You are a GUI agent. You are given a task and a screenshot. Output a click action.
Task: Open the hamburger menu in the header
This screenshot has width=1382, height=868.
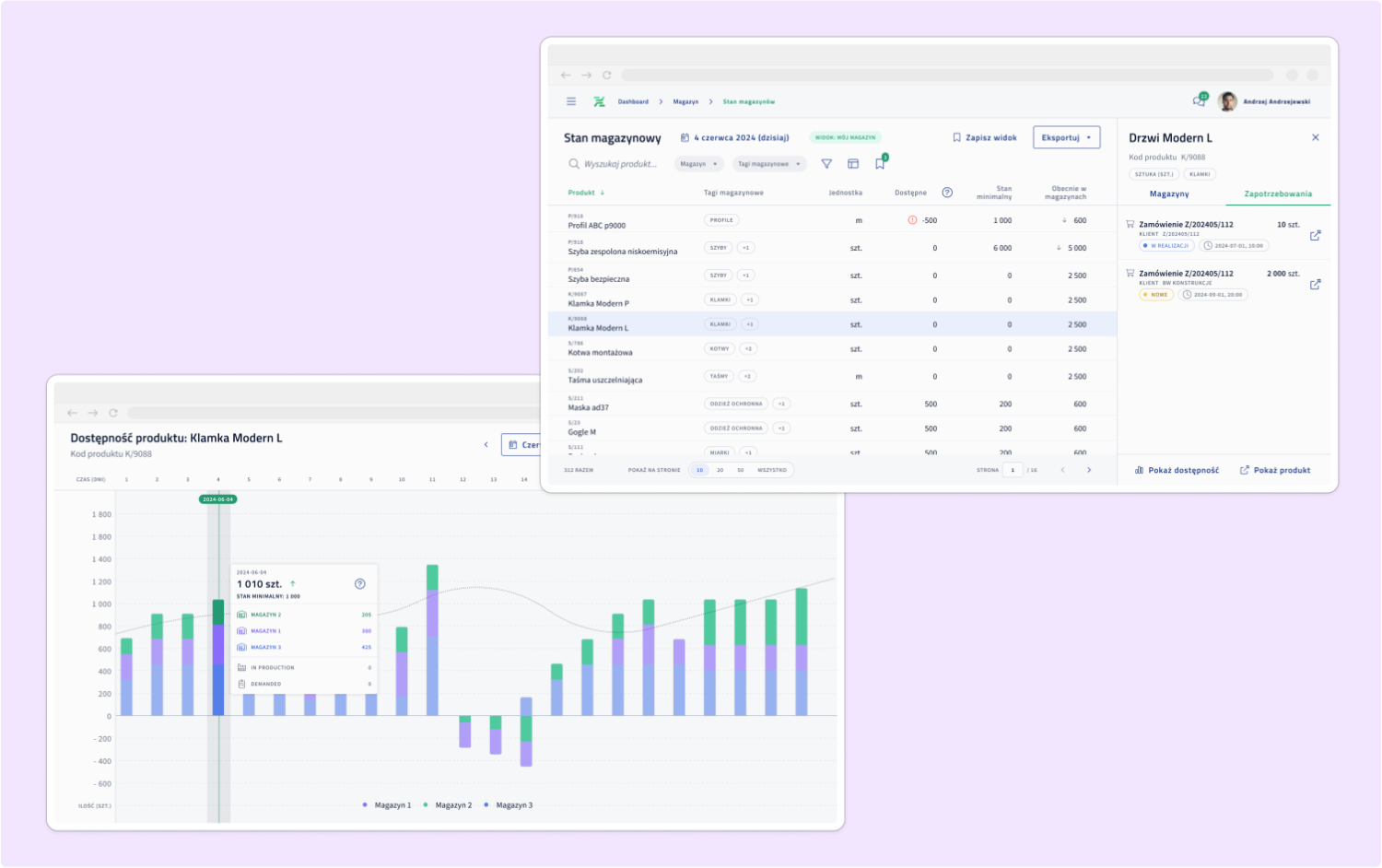[571, 101]
